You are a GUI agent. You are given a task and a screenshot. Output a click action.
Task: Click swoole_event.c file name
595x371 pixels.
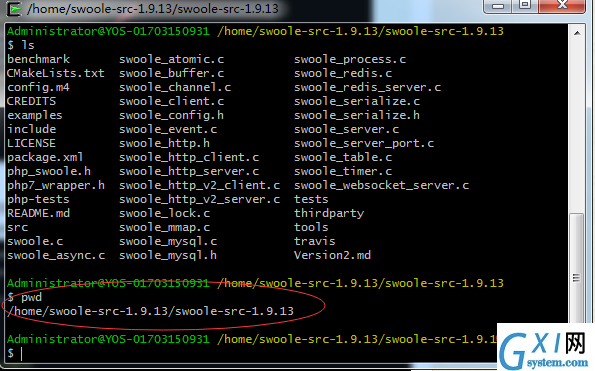tap(168, 129)
